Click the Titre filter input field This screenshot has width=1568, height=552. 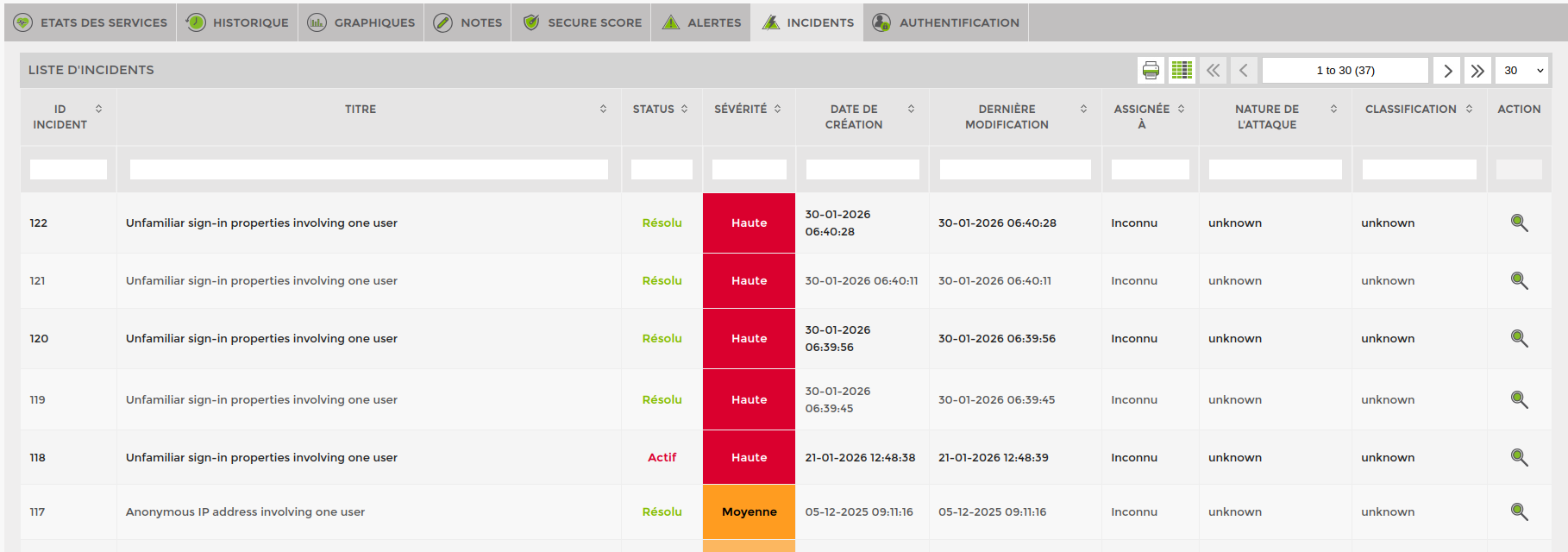(368, 170)
